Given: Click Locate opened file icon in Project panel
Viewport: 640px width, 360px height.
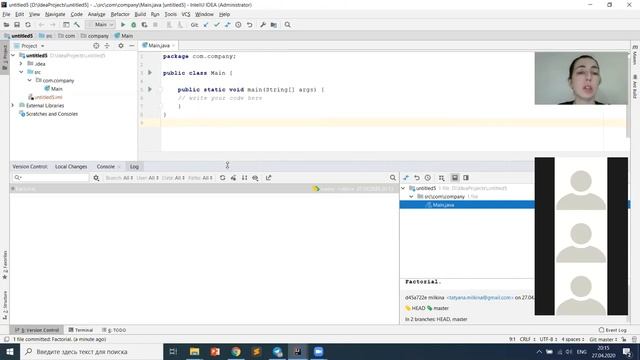Looking at the screenshot, I should tap(96, 46).
